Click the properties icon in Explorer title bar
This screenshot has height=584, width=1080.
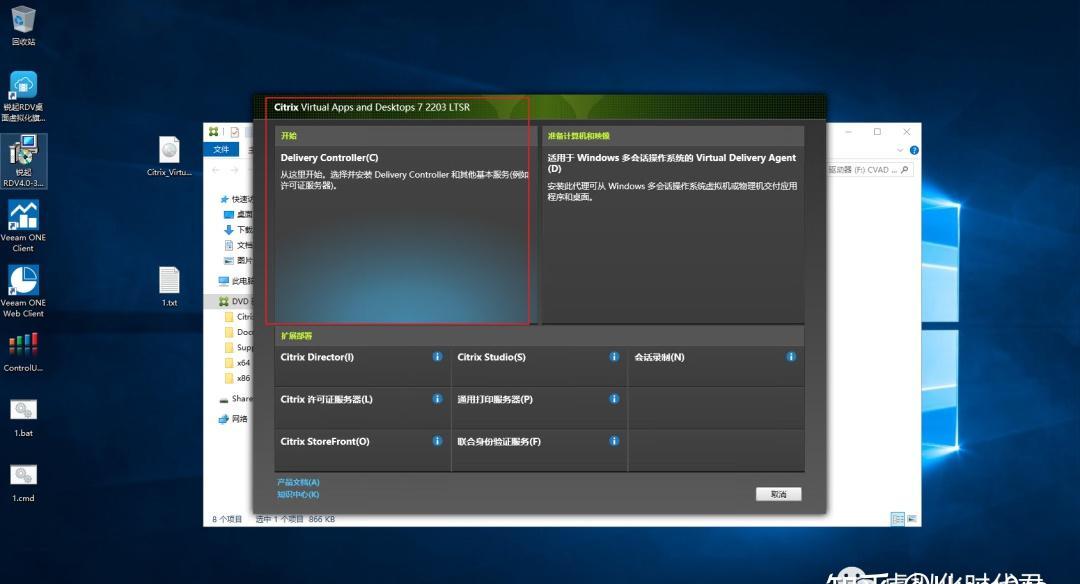pos(235,132)
